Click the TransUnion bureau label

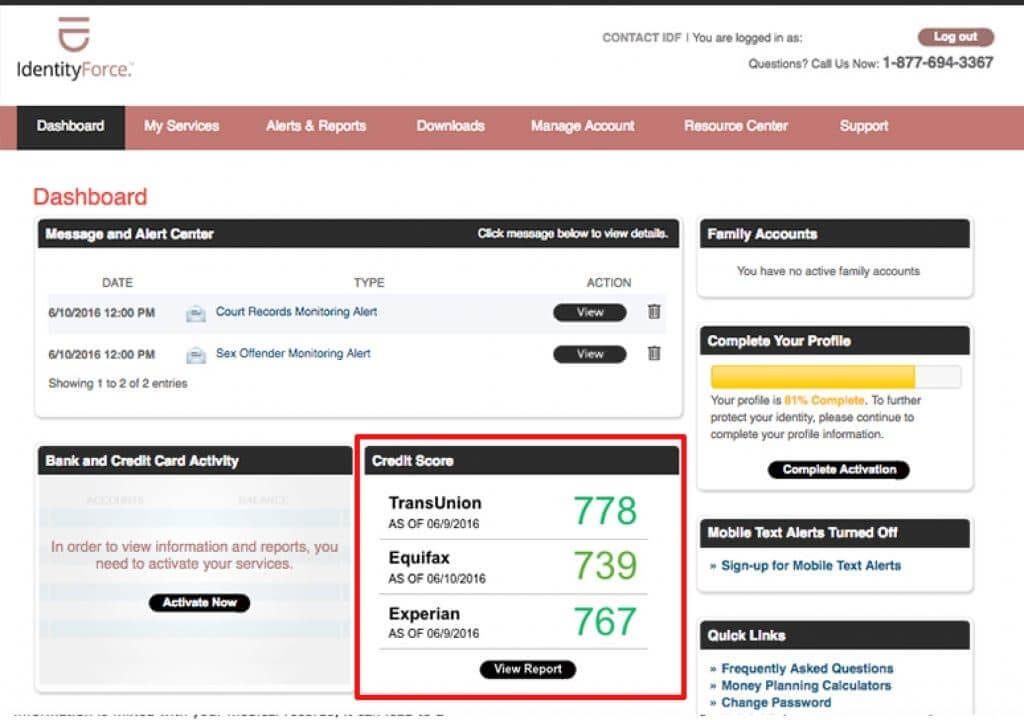pyautogui.click(x=435, y=503)
